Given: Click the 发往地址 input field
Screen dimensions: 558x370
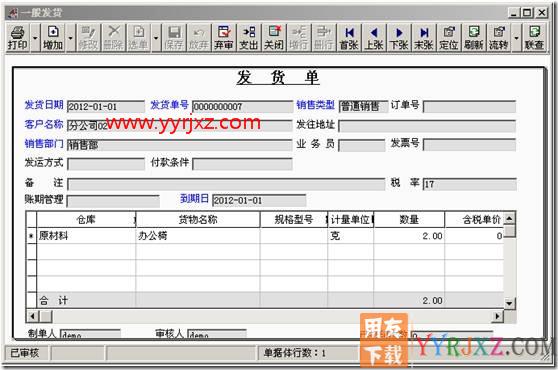Looking at the screenshot, I should [x=427, y=126].
